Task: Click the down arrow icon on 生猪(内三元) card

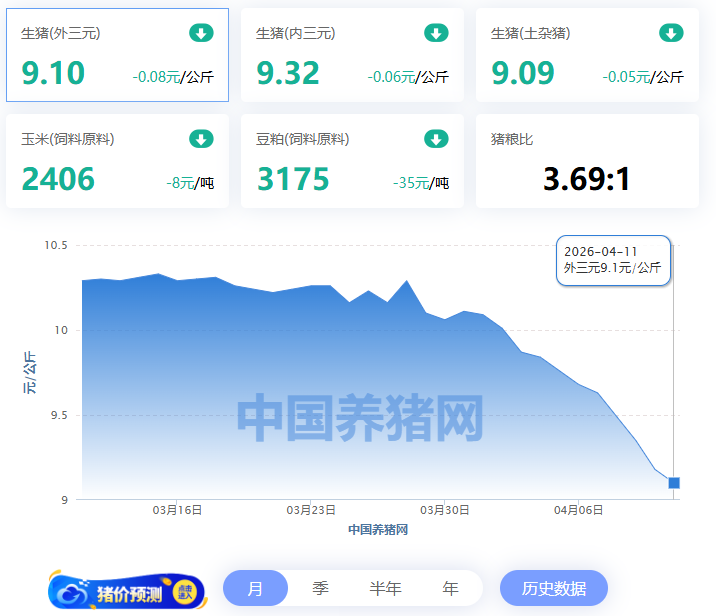Action: (x=436, y=33)
